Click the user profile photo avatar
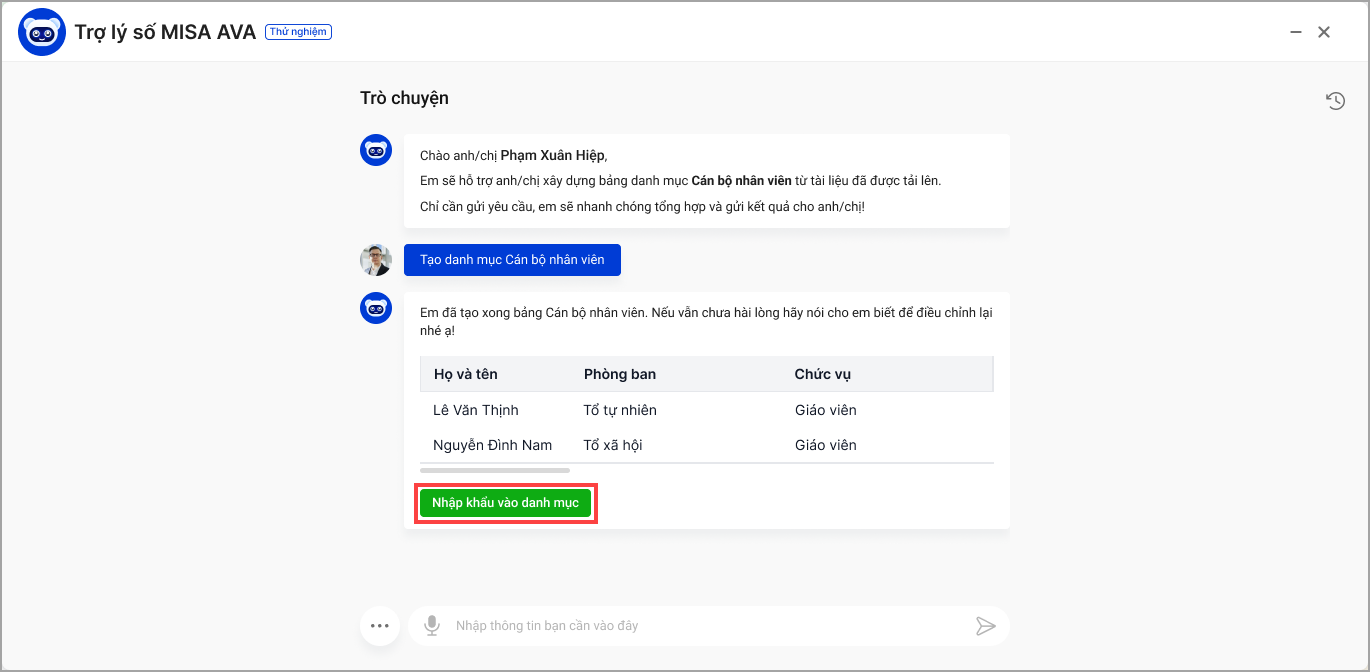The width and height of the screenshot is (1370, 672). tap(376, 260)
